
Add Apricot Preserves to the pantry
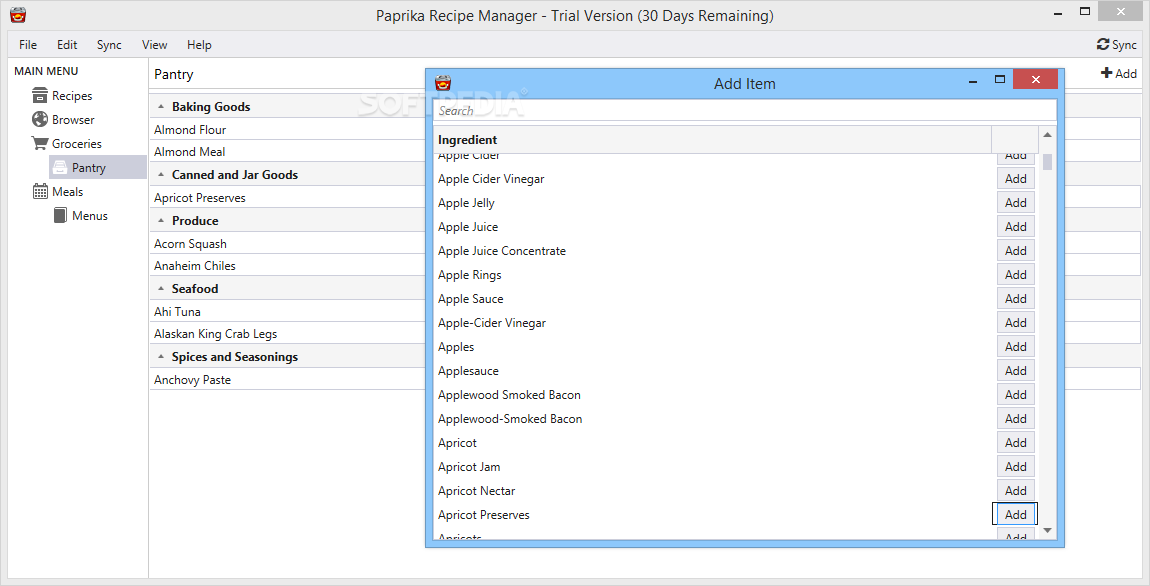pyautogui.click(x=1015, y=515)
